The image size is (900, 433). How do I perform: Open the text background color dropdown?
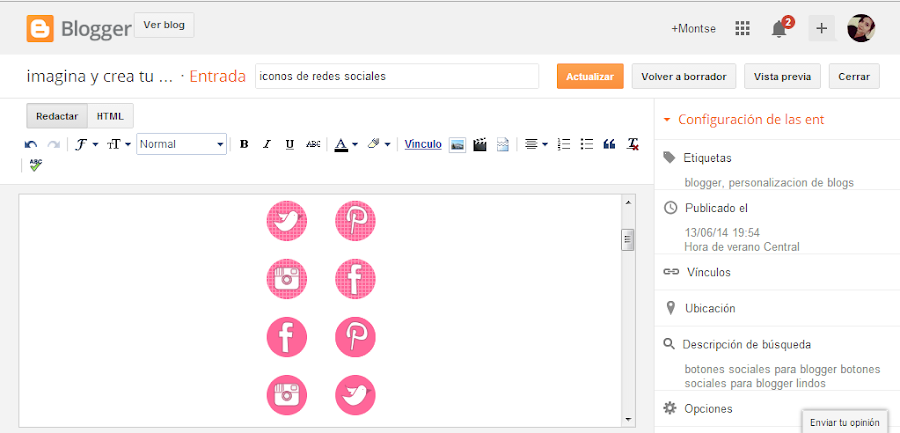(379, 144)
